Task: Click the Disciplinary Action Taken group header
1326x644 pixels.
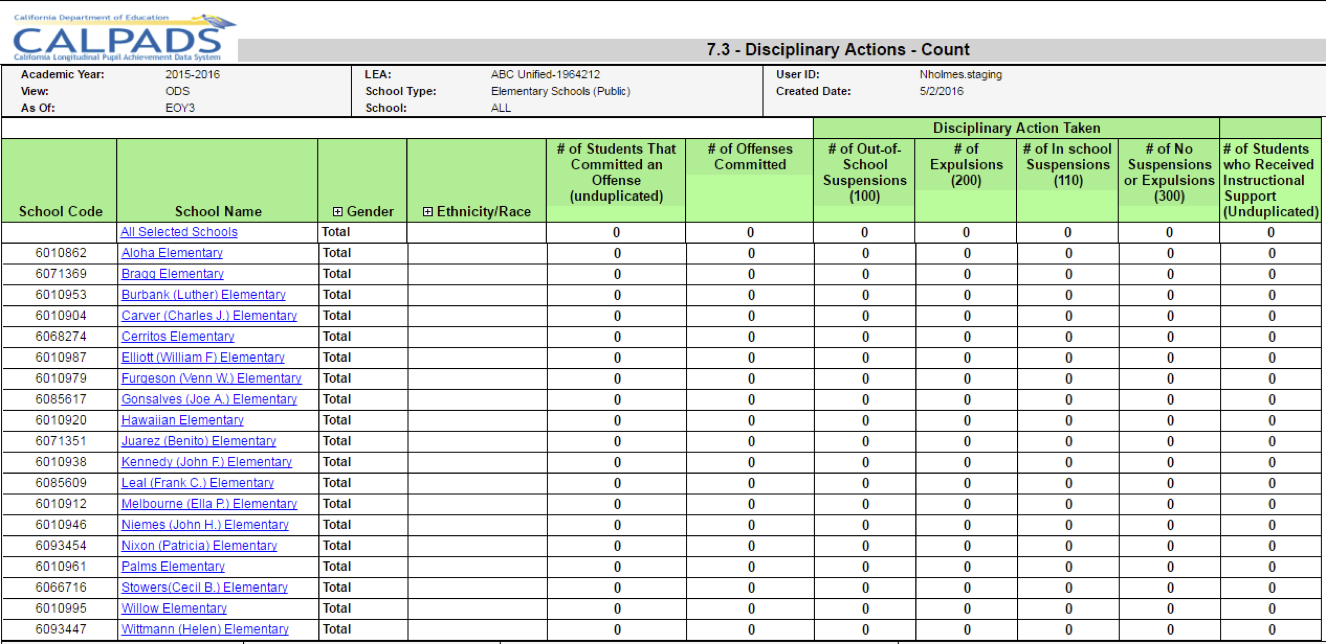Action: pos(1017,128)
